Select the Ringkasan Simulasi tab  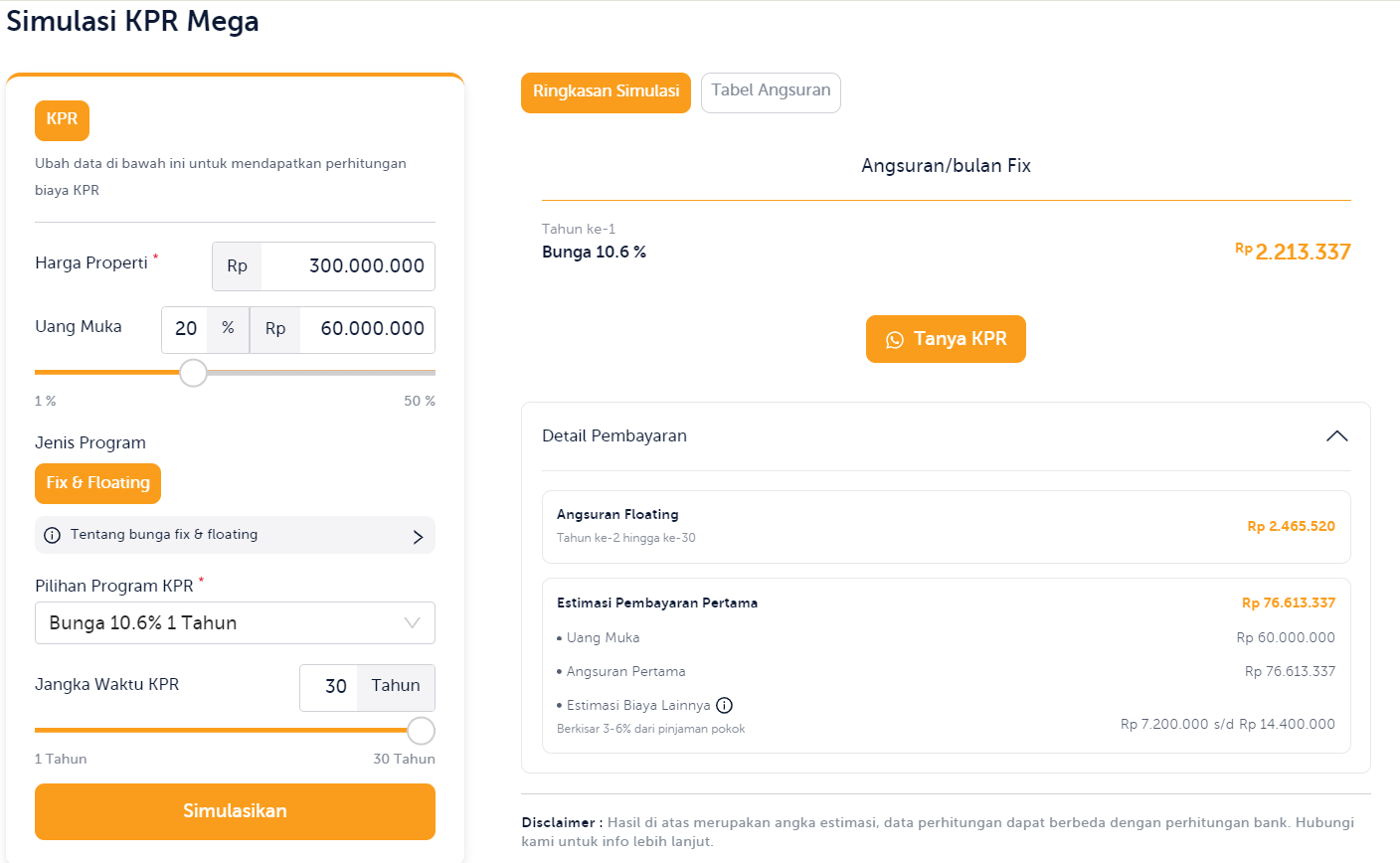tap(606, 91)
